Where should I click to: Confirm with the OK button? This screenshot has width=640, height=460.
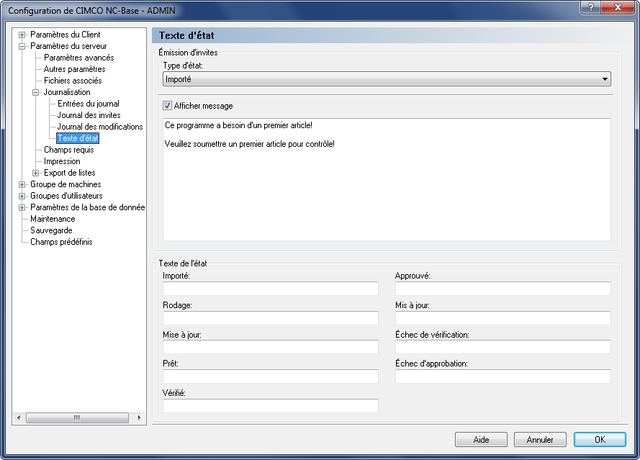click(600, 440)
